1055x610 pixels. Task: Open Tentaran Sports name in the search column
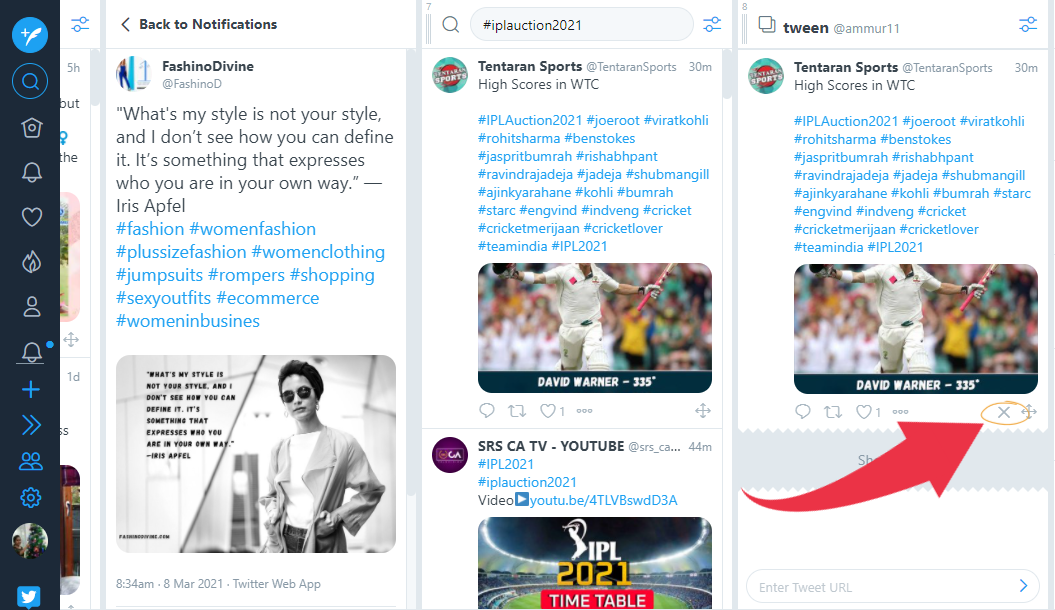[530, 66]
